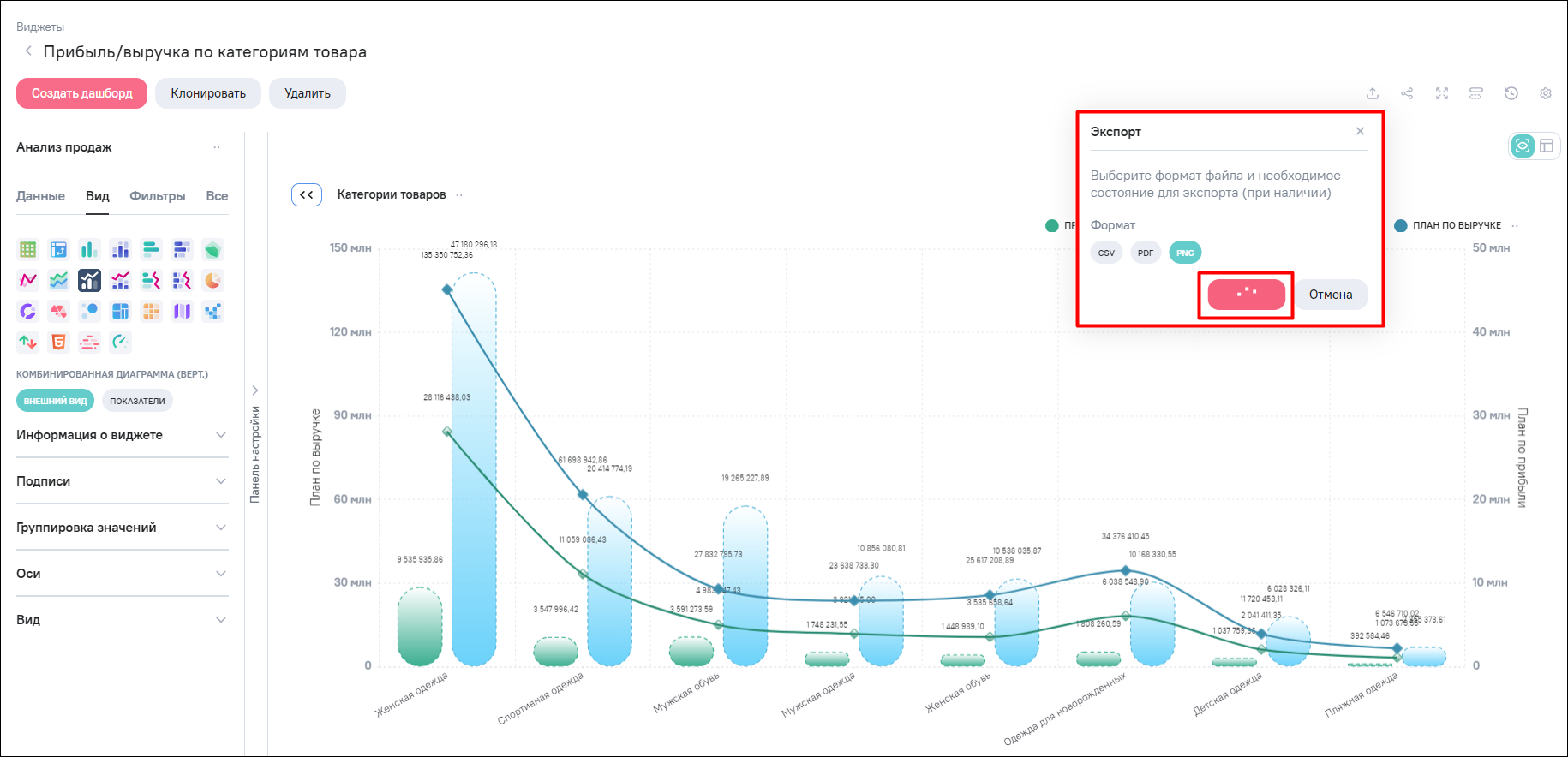
Task: Select the blue treemap chart icon
Action: click(x=120, y=311)
